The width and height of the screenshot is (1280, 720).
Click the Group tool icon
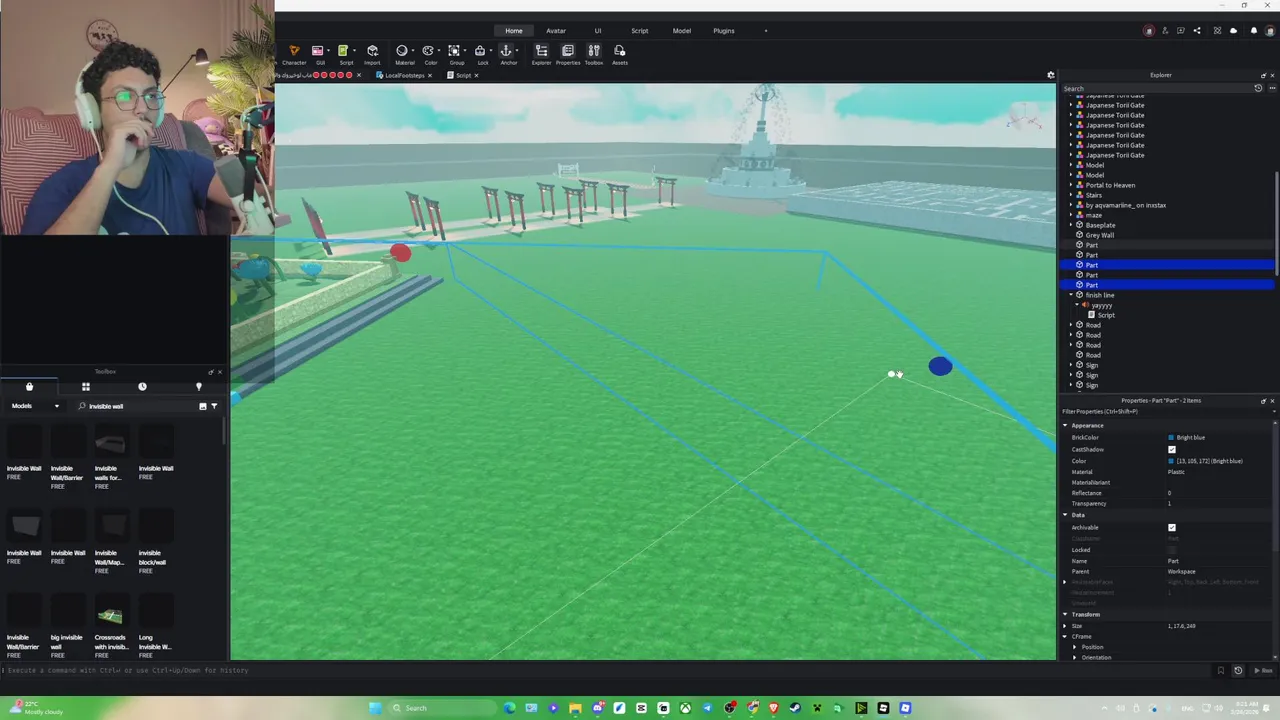pos(454,50)
